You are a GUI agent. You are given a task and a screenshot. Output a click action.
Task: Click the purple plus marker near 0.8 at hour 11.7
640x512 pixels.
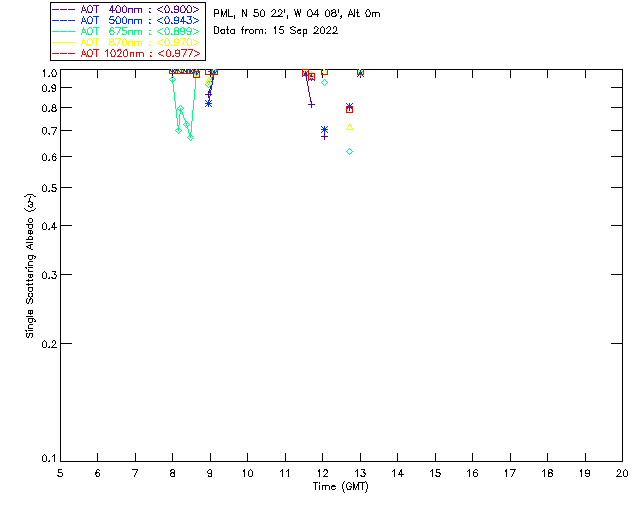(311, 105)
